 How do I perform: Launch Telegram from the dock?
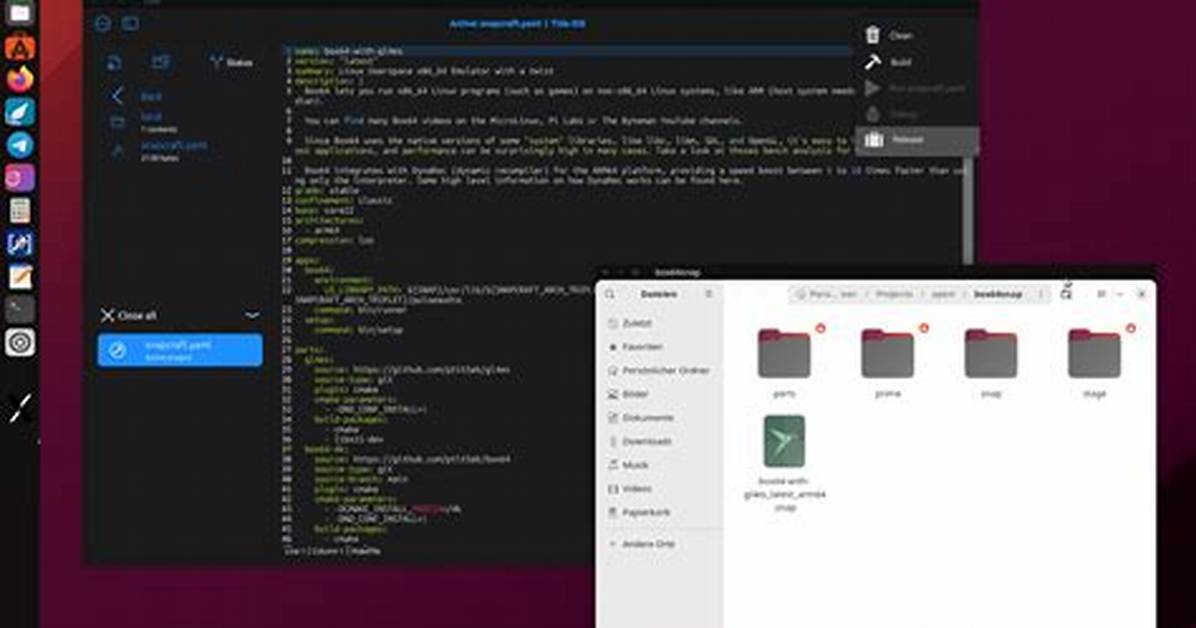click(x=20, y=144)
